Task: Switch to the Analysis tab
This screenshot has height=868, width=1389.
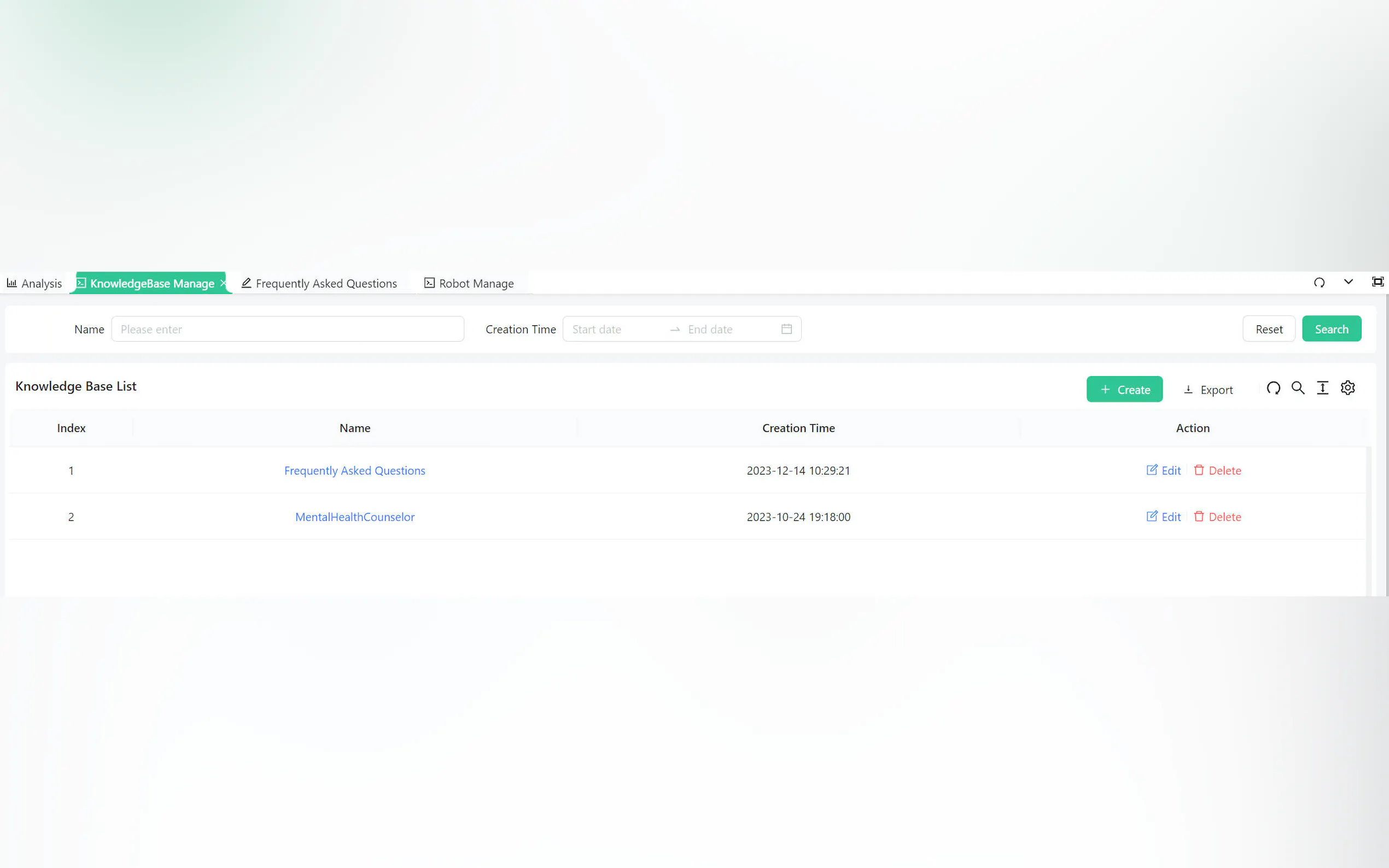Action: [34, 284]
